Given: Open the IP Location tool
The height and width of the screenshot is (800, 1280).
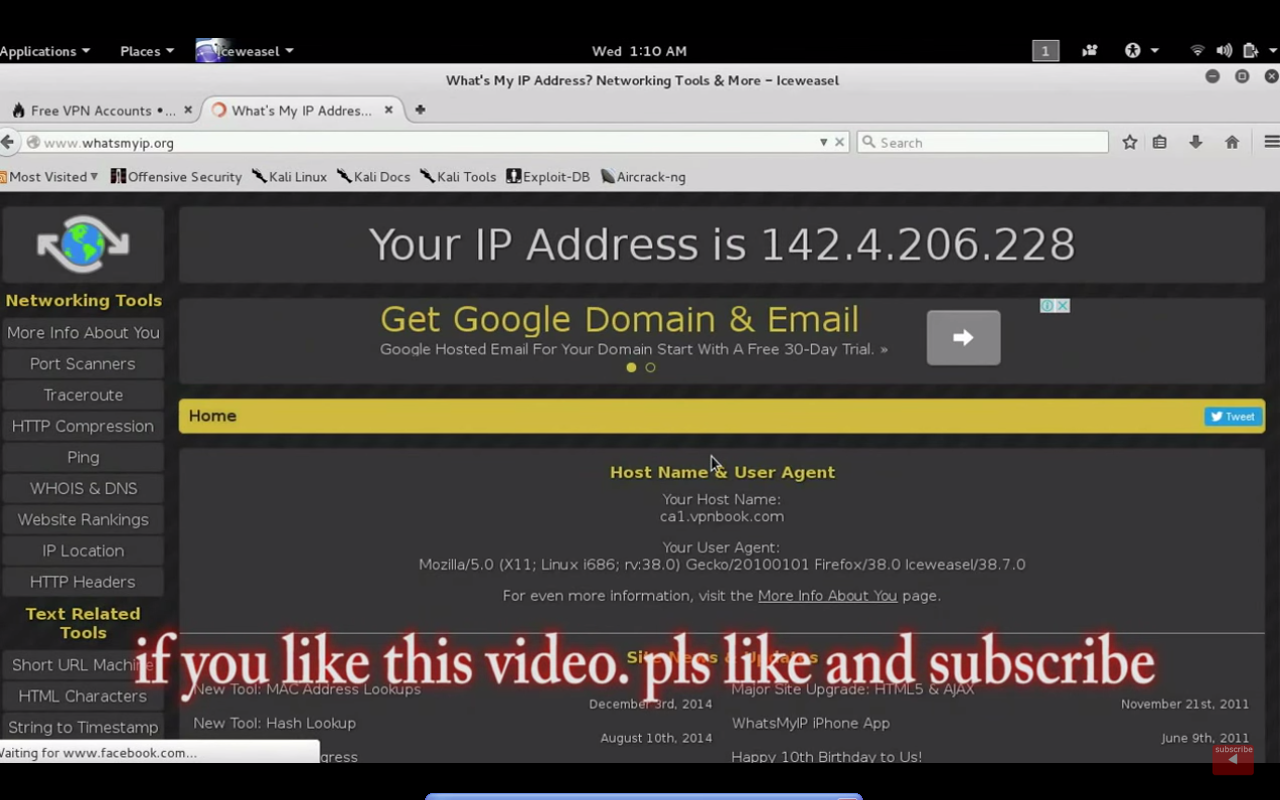Looking at the screenshot, I should [x=83, y=551].
